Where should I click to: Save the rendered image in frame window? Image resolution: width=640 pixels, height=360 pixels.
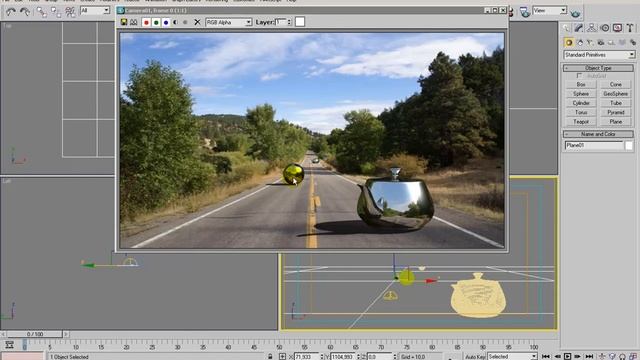(124, 22)
